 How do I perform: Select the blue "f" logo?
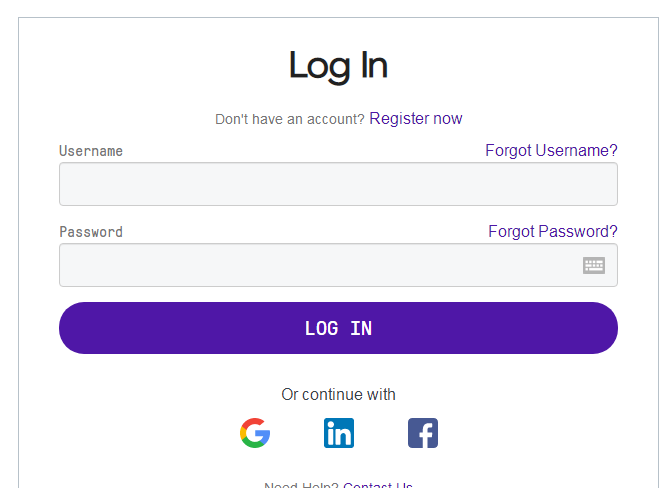pos(423,433)
